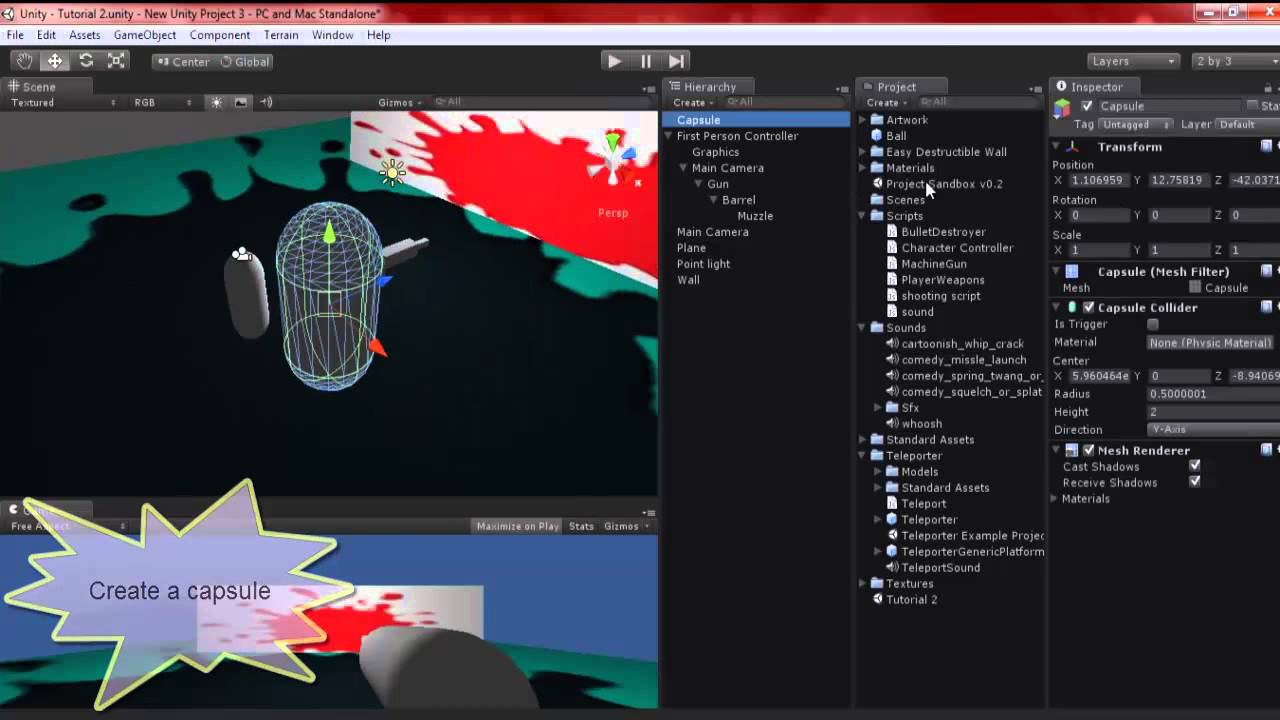Click the Radius value field
Screen dimensions: 1280x720
[x=1213, y=394]
